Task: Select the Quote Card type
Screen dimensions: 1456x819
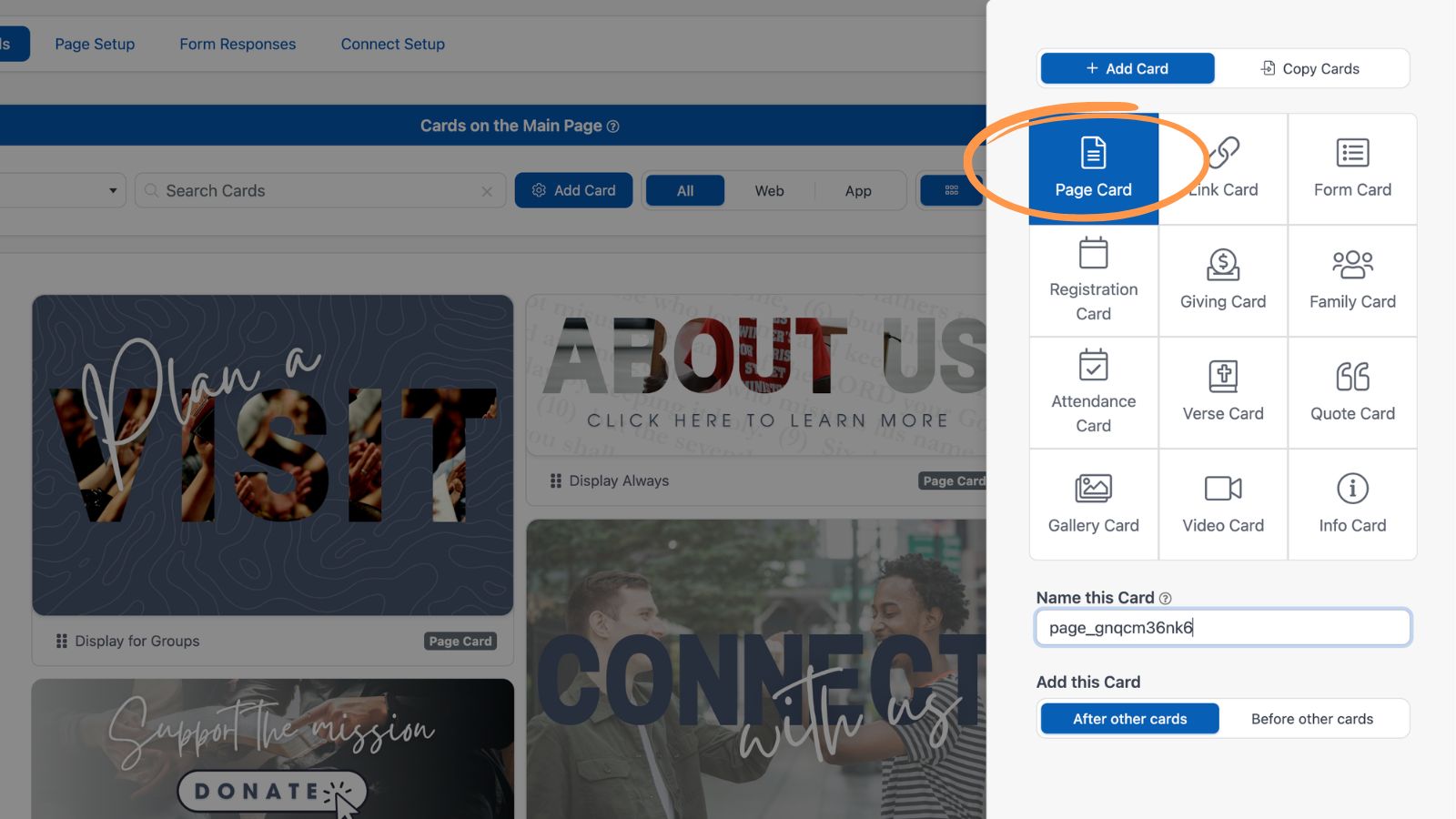Action: click(x=1352, y=392)
